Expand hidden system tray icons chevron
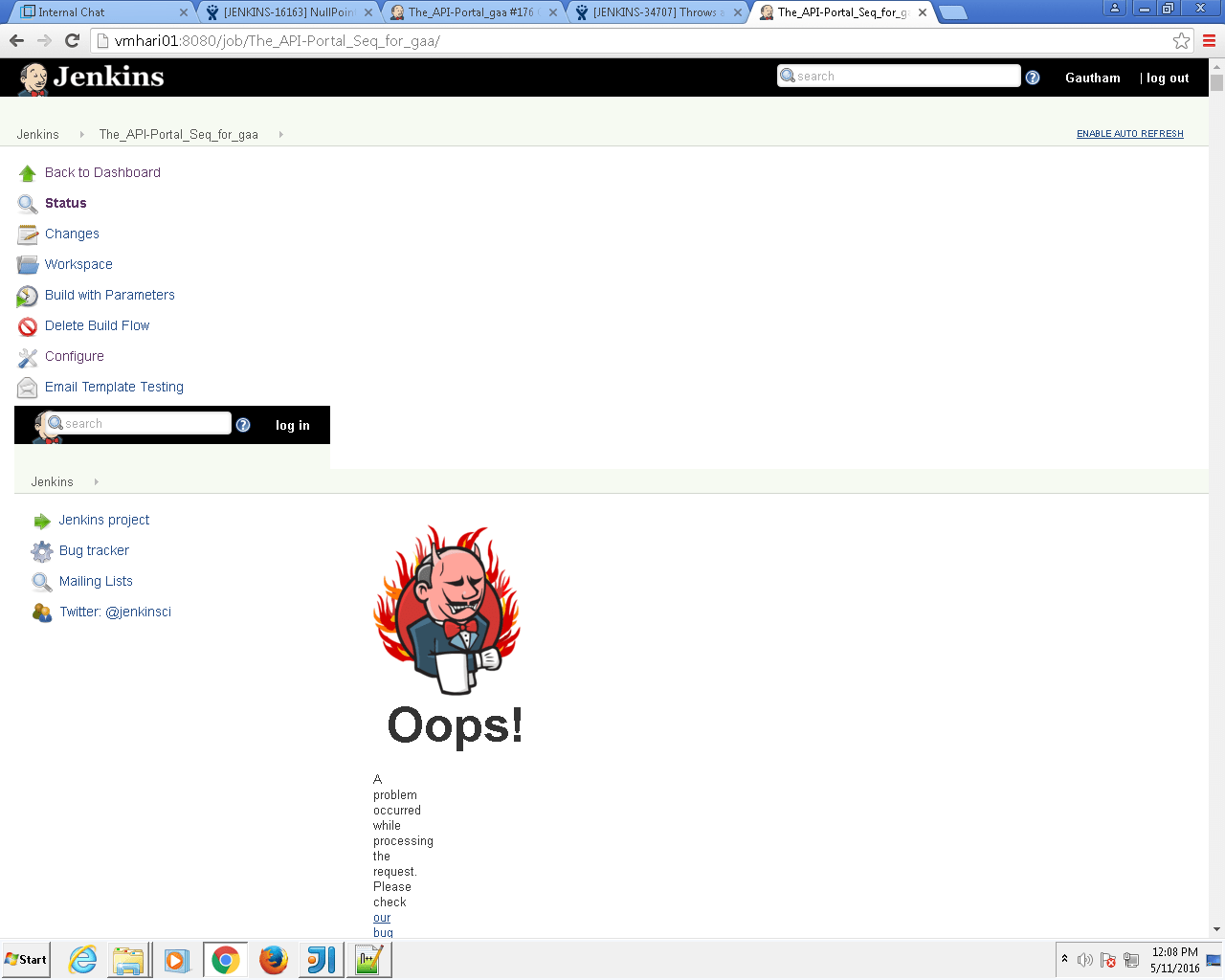 click(1062, 959)
